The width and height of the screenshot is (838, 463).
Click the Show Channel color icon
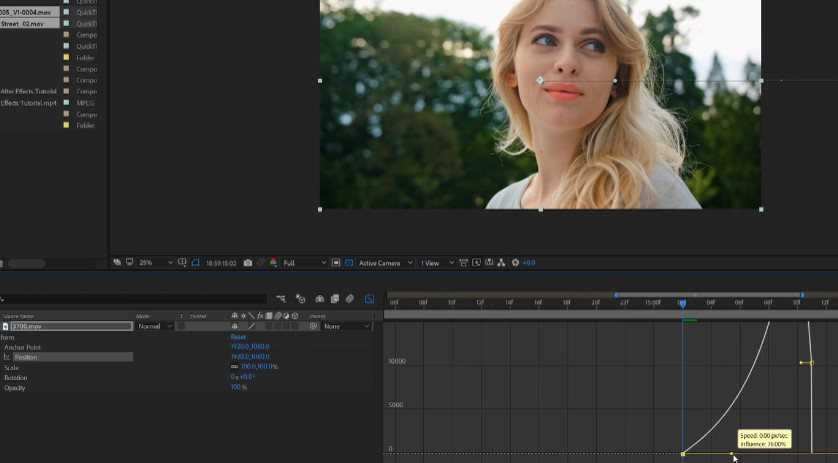[272, 263]
